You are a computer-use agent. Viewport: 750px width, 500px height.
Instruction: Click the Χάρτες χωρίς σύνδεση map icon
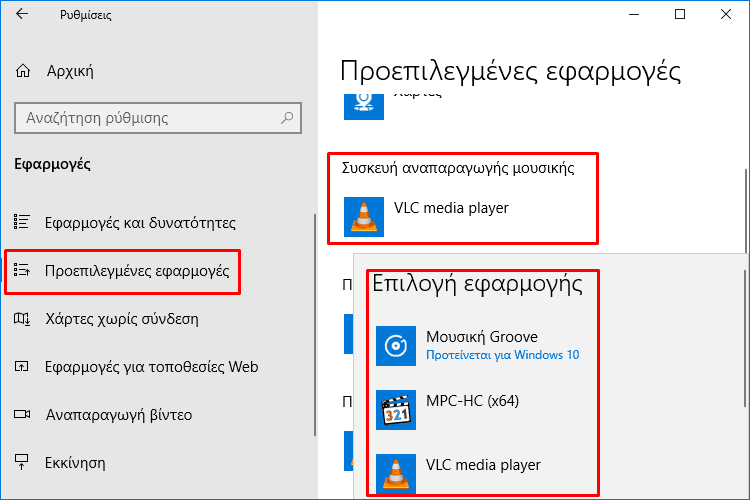pyautogui.click(x=22, y=319)
